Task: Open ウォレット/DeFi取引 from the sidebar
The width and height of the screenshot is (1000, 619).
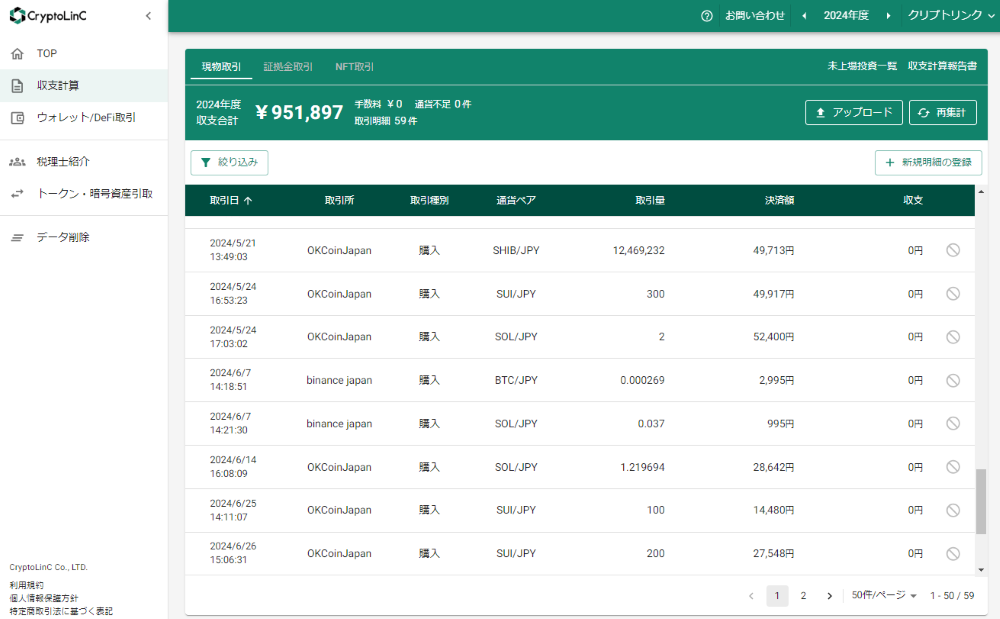Action: click(86, 117)
